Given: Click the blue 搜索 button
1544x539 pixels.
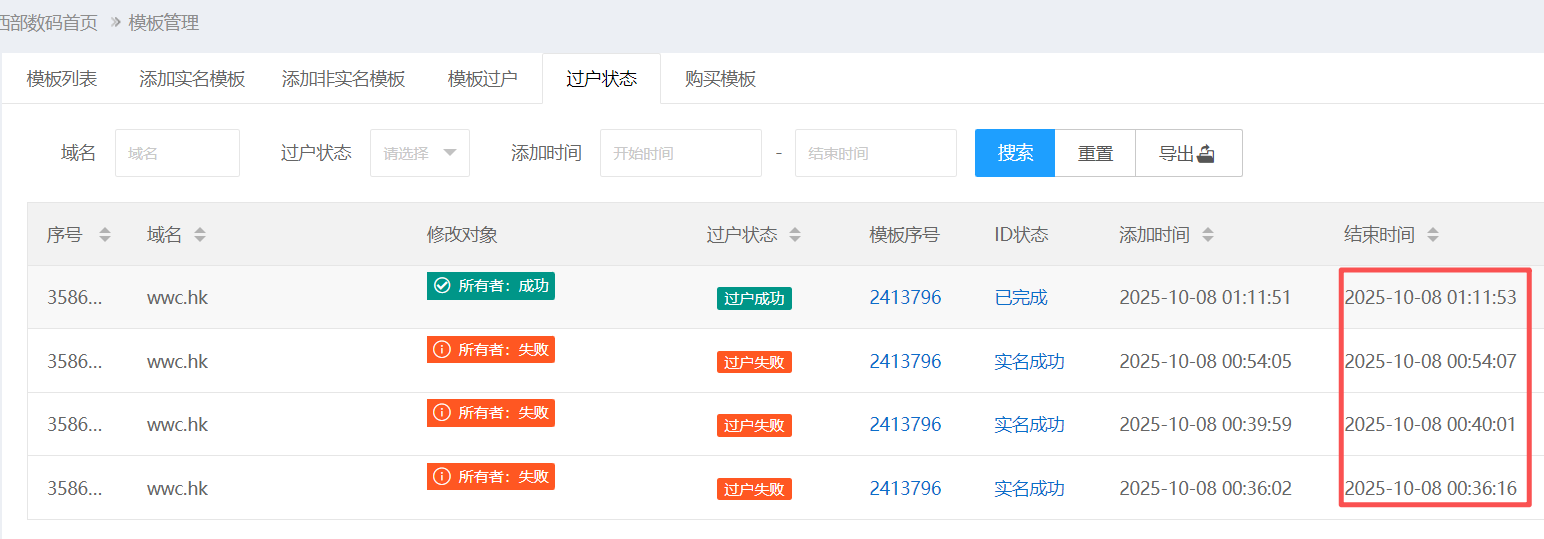Looking at the screenshot, I should (1015, 153).
